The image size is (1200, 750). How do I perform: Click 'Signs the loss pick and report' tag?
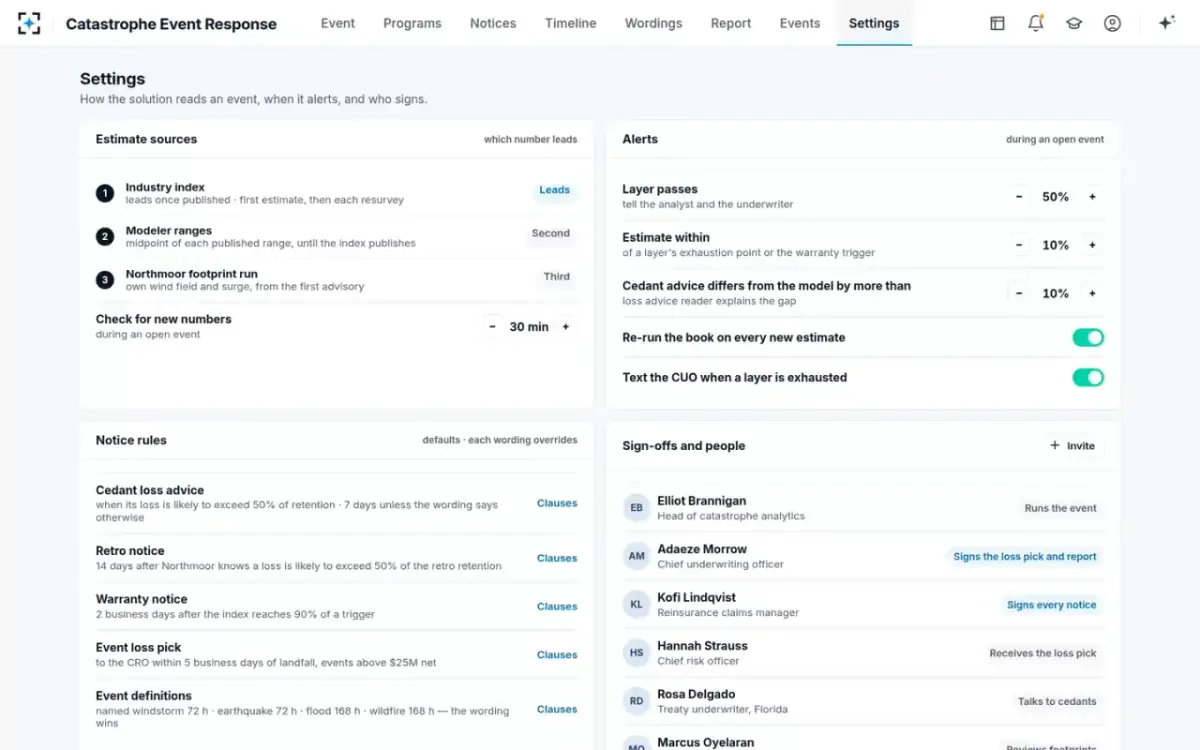click(x=1025, y=557)
